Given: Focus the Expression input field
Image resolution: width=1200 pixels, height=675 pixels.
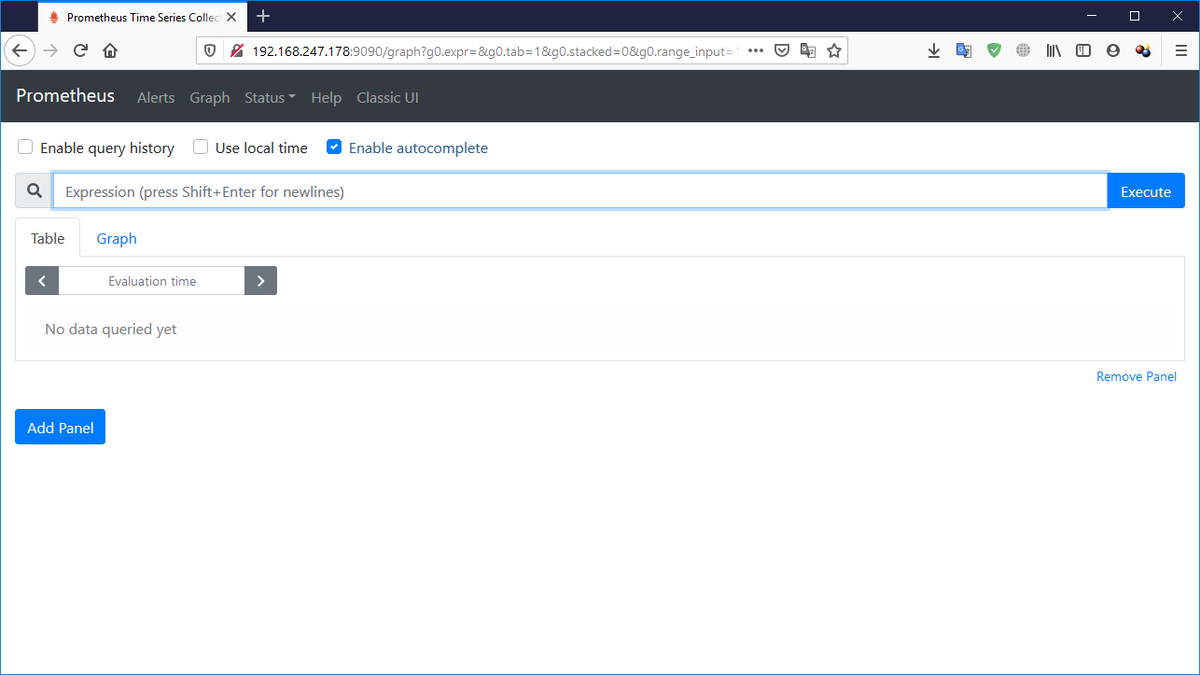Looking at the screenshot, I should [580, 191].
